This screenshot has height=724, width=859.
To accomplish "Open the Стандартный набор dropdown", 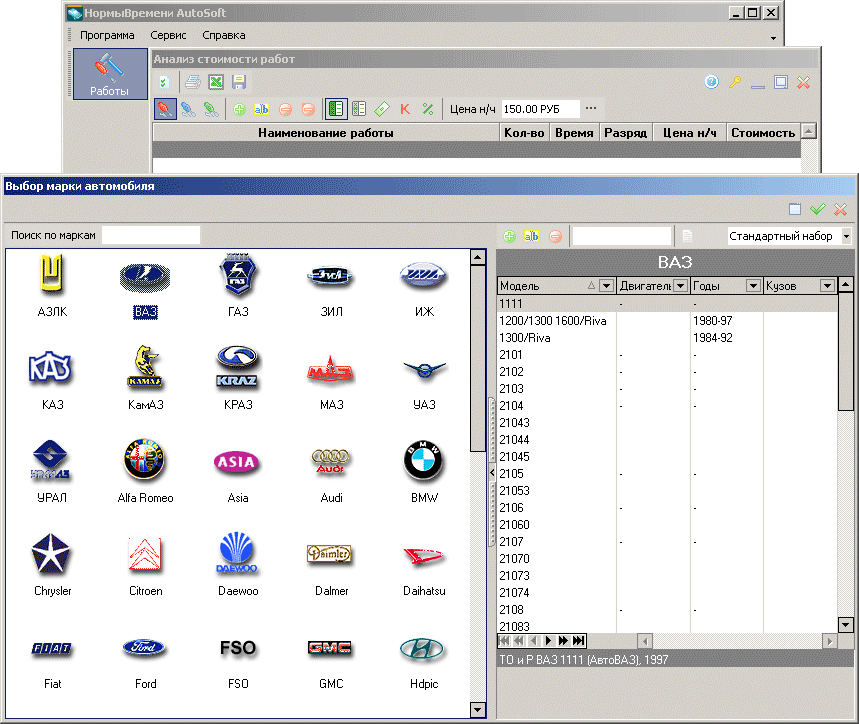I will pyautogui.click(x=846, y=236).
